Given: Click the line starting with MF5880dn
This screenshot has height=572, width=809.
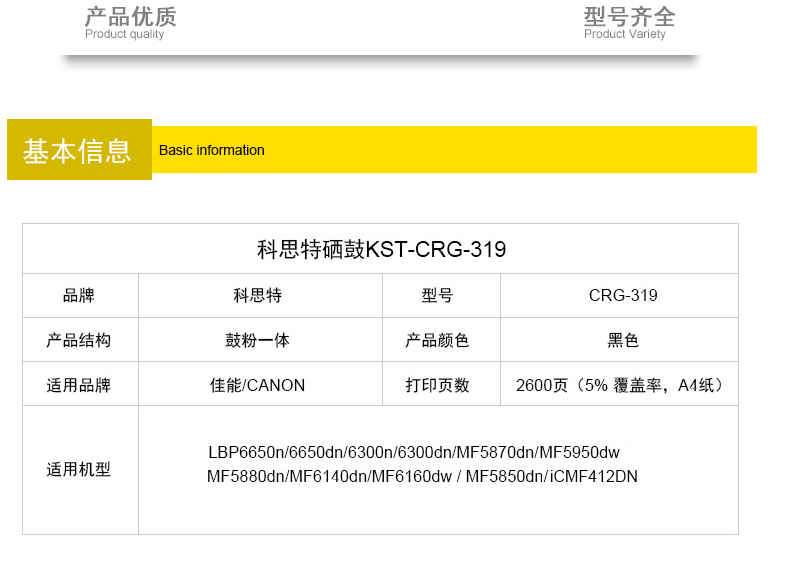Looking at the screenshot, I should [x=422, y=476].
